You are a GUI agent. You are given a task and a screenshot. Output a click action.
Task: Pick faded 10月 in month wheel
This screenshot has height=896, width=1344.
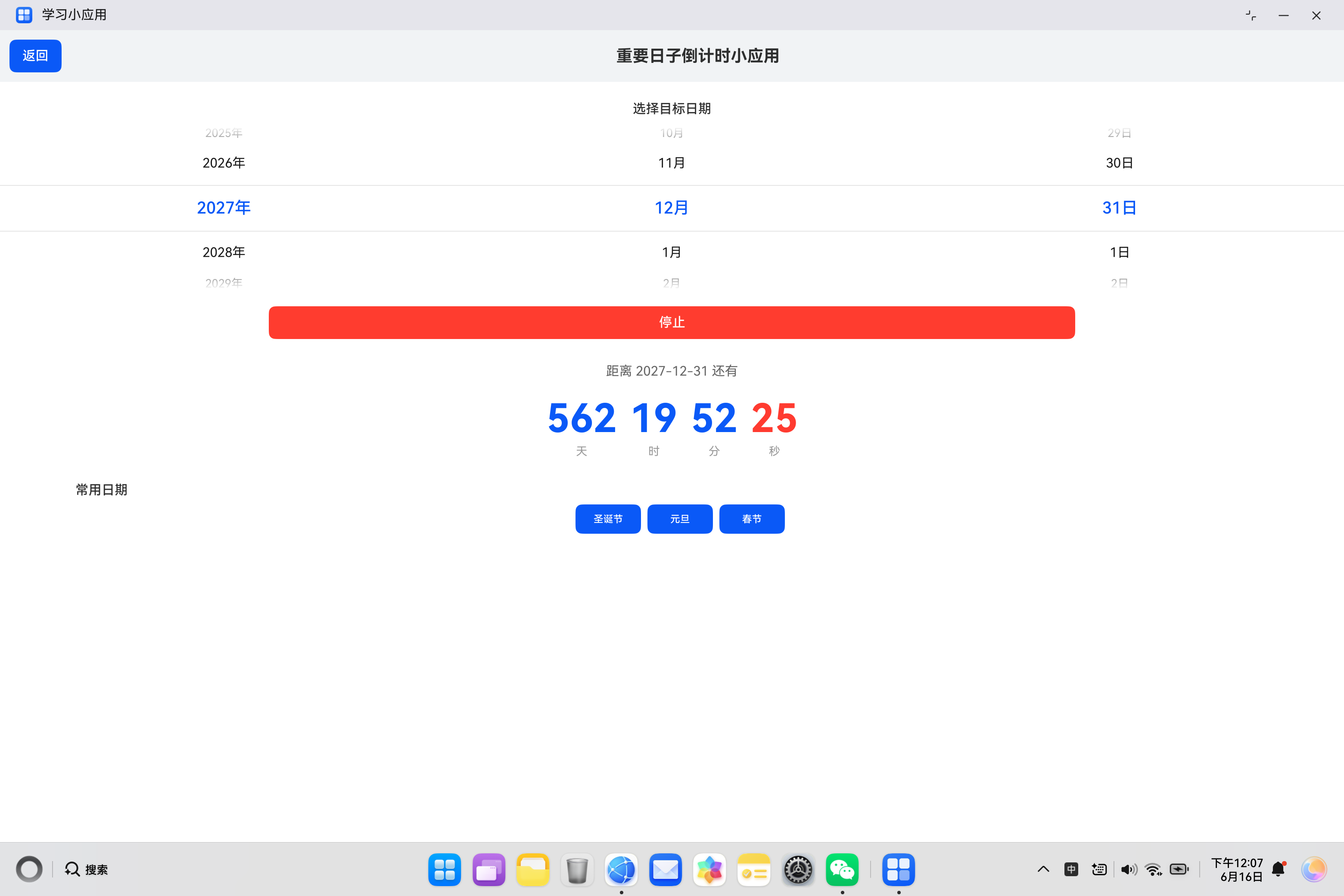[672, 133]
